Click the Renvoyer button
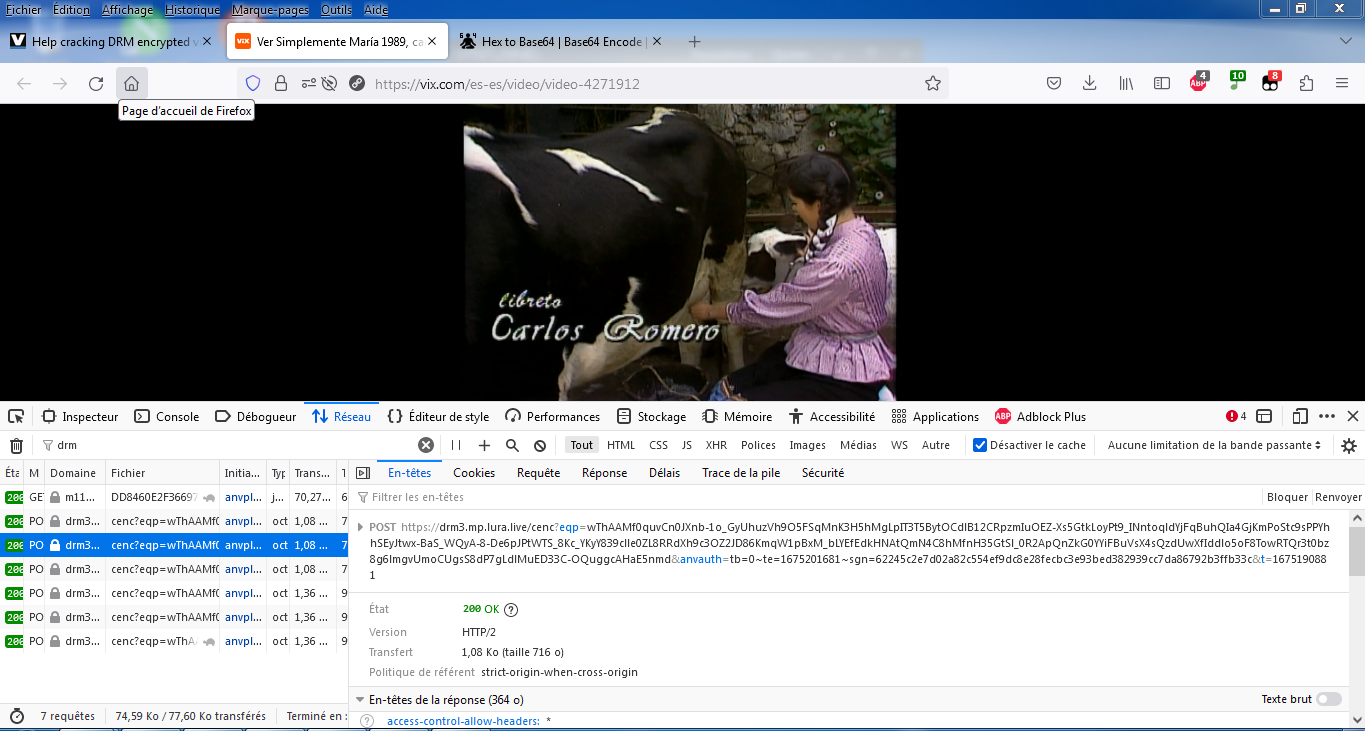The height and width of the screenshot is (731, 1365). click(x=1338, y=497)
